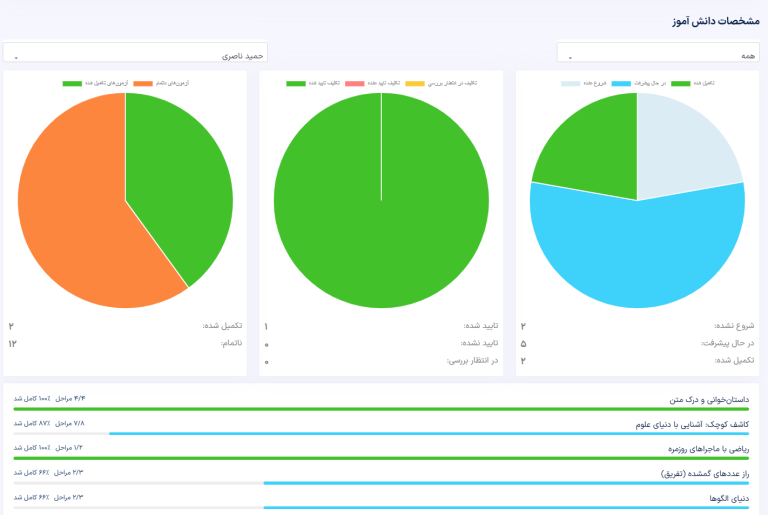Image resolution: width=768 pixels, height=515 pixels.
Task: Open the داستان‌خوانی و درک متن course
Action: [x=698, y=399]
